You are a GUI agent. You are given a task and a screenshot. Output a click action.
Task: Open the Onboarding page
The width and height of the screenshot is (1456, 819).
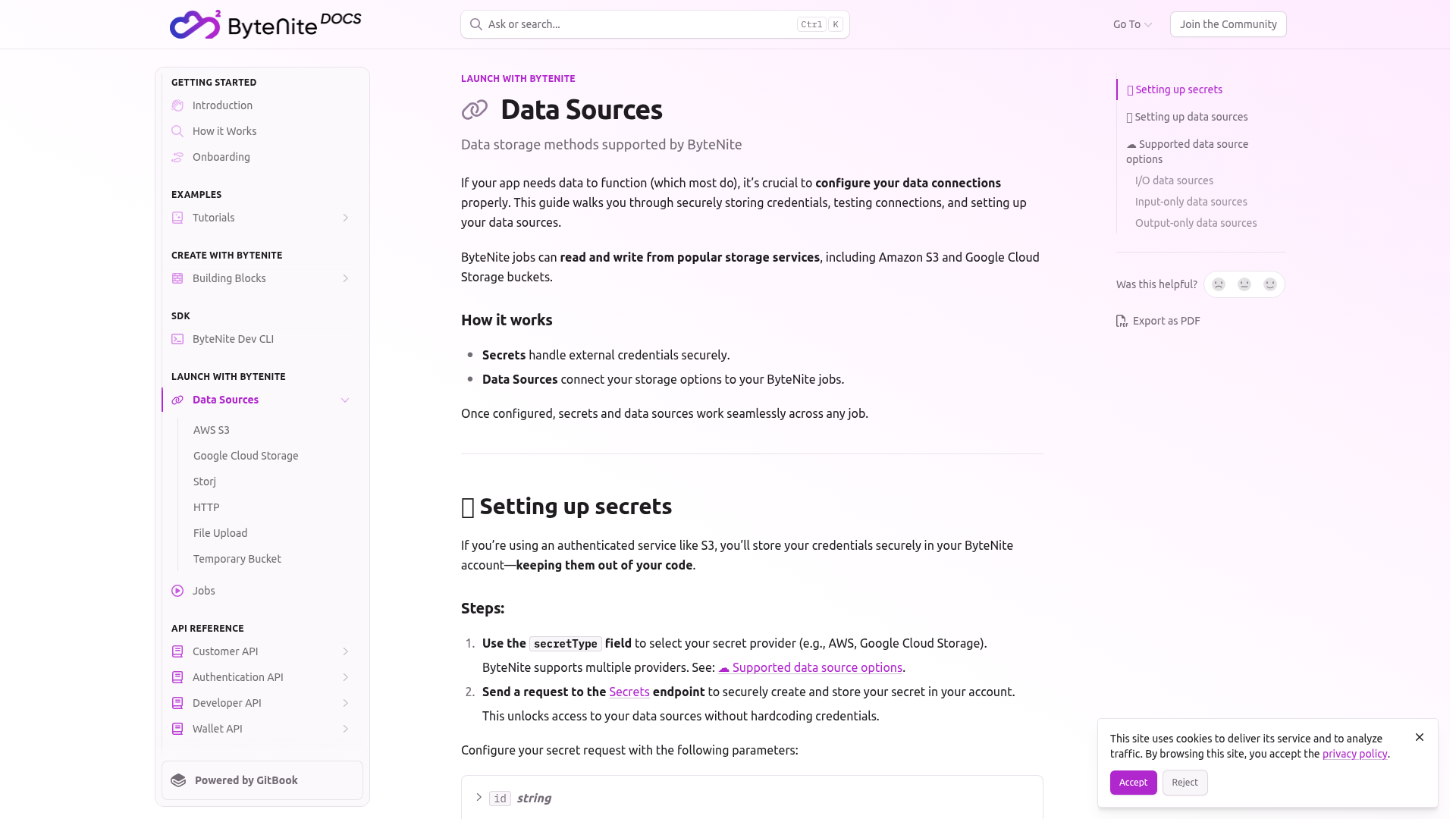[221, 157]
